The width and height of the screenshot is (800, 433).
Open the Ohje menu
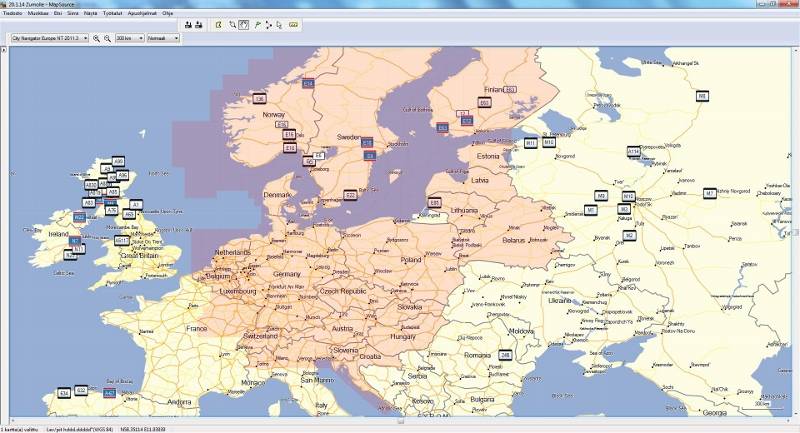point(167,13)
